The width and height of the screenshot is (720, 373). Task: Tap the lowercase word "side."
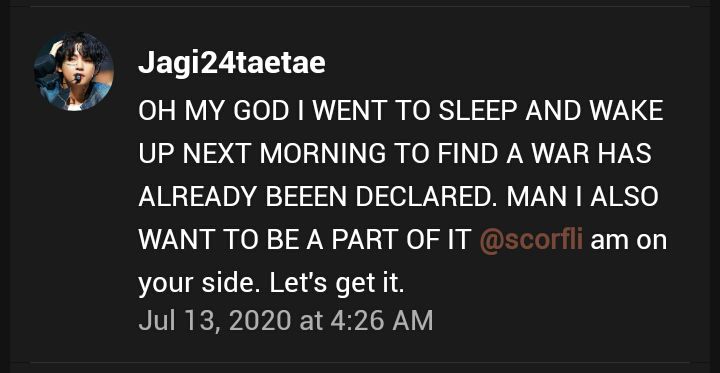(232, 284)
